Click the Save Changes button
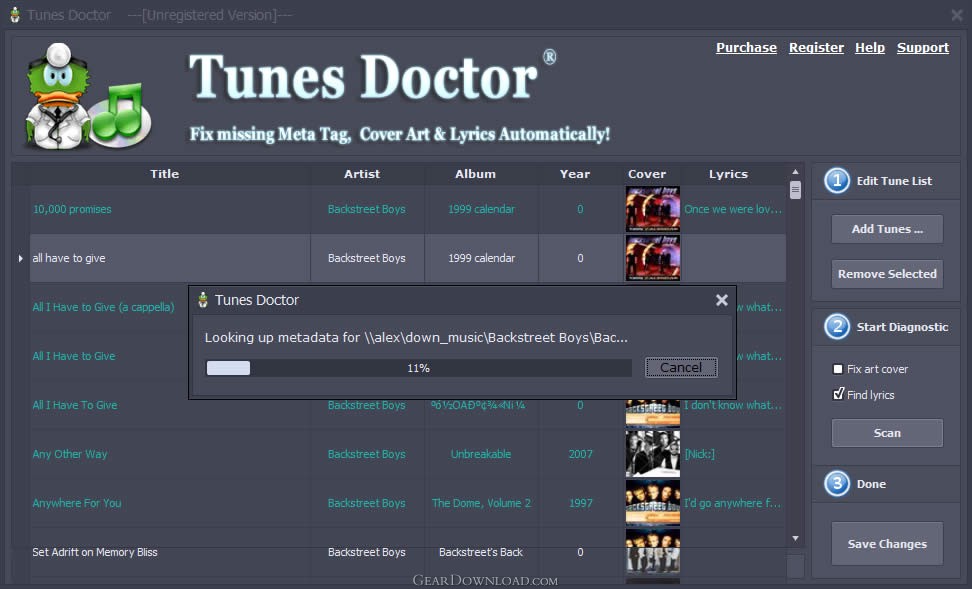972x589 pixels. pos(887,544)
